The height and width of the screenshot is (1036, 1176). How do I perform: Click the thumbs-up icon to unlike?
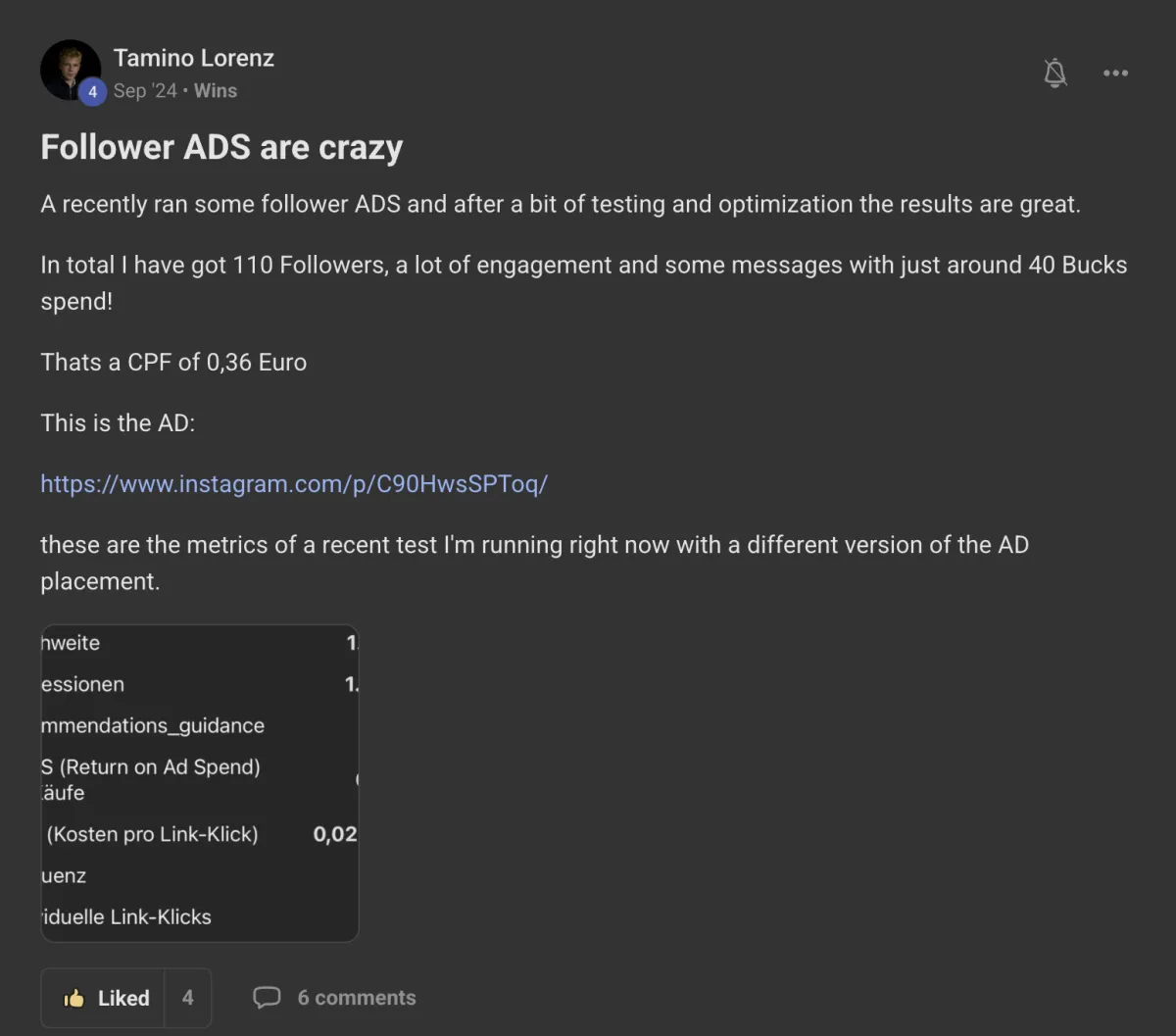point(74,998)
